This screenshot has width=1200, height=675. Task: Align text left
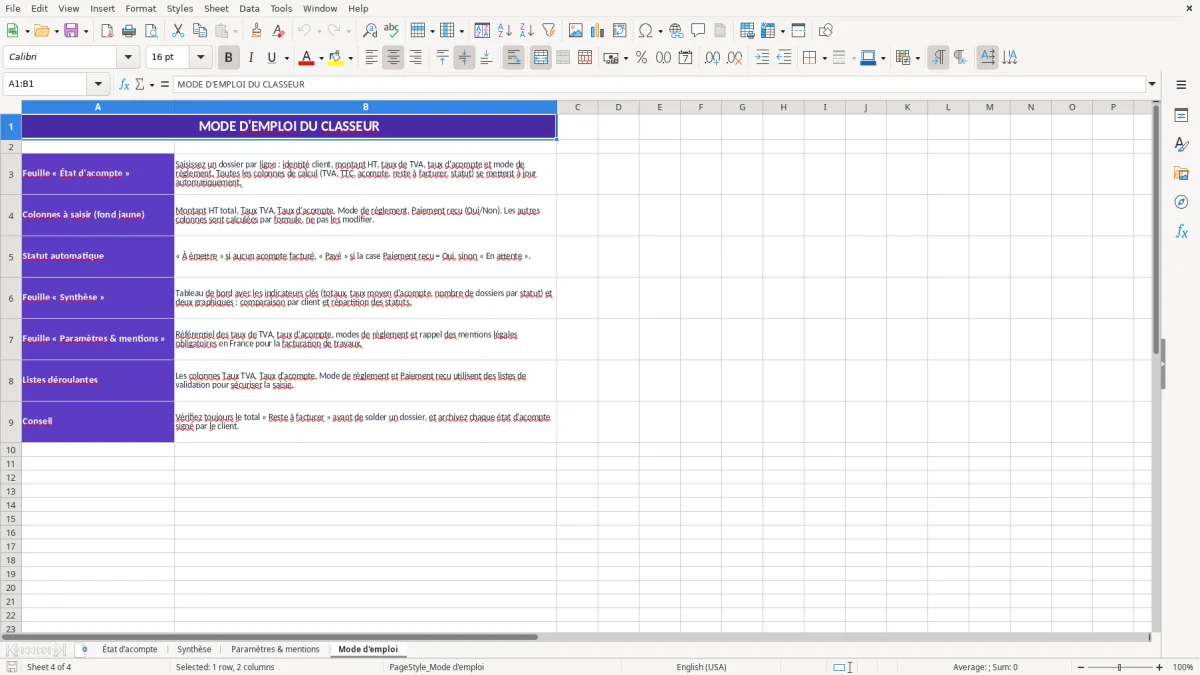pyautogui.click(x=371, y=58)
